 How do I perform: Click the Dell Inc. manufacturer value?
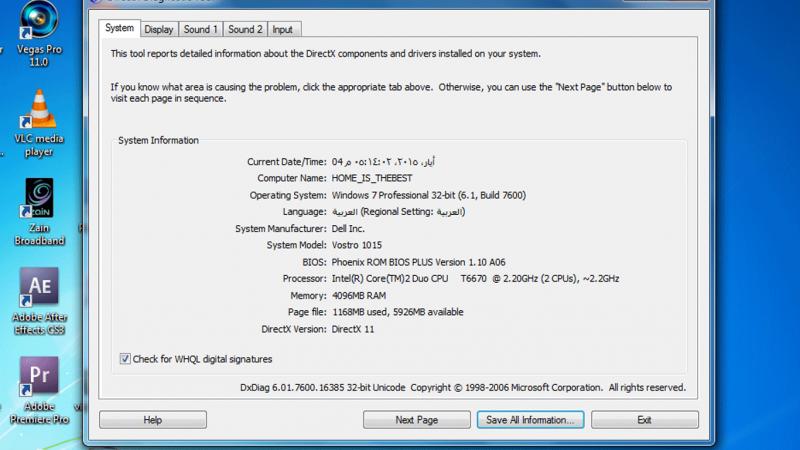pyautogui.click(x=348, y=229)
